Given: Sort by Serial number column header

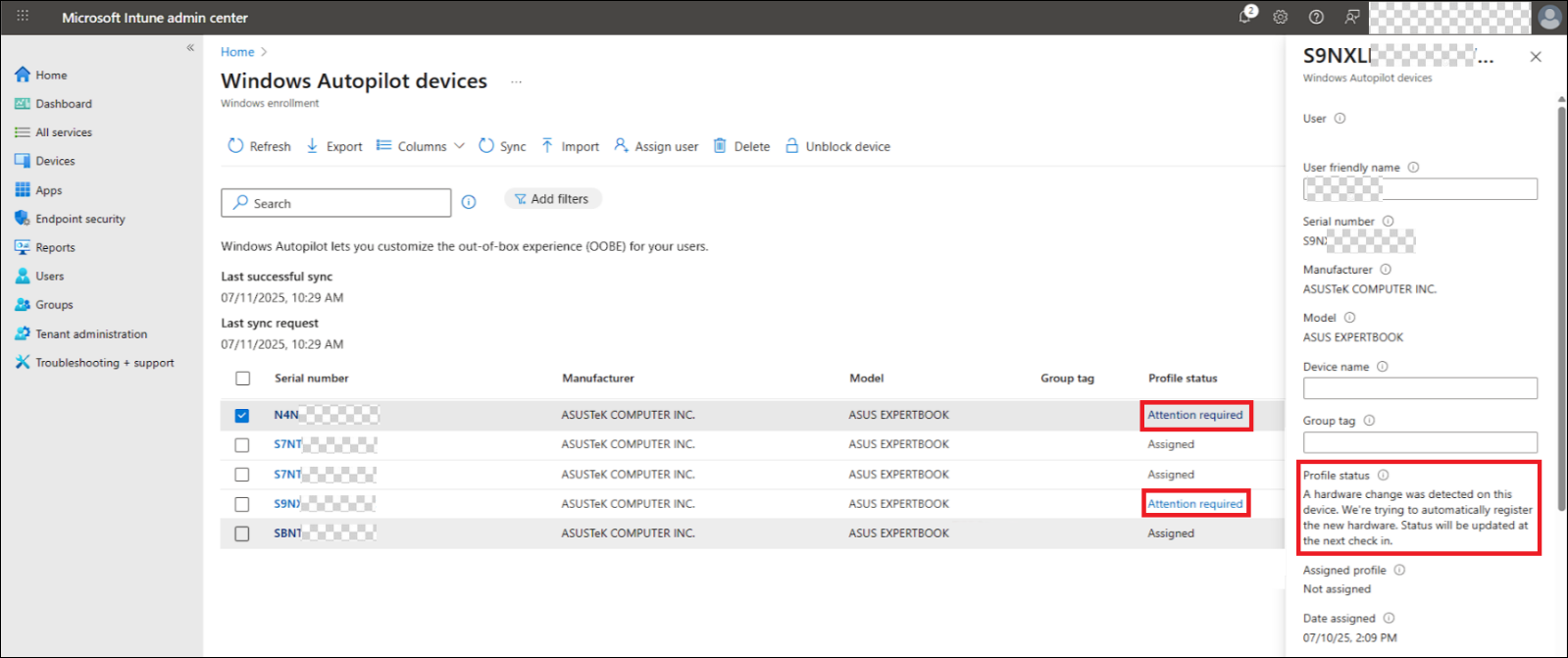Looking at the screenshot, I should (312, 379).
